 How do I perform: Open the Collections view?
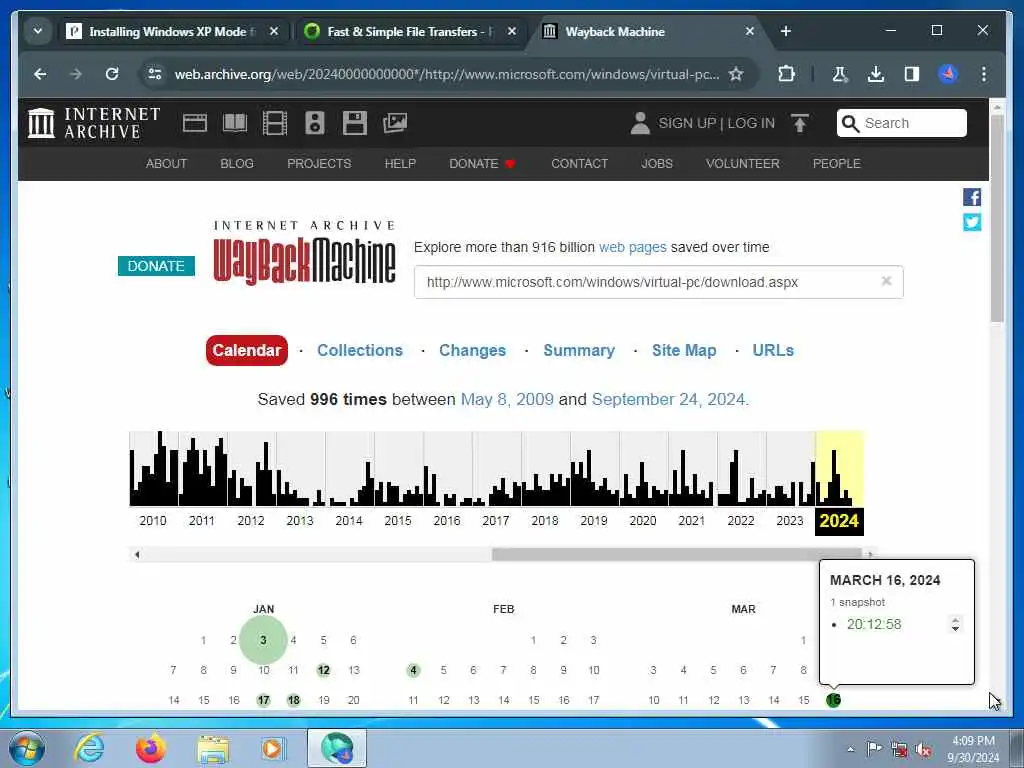coord(360,350)
